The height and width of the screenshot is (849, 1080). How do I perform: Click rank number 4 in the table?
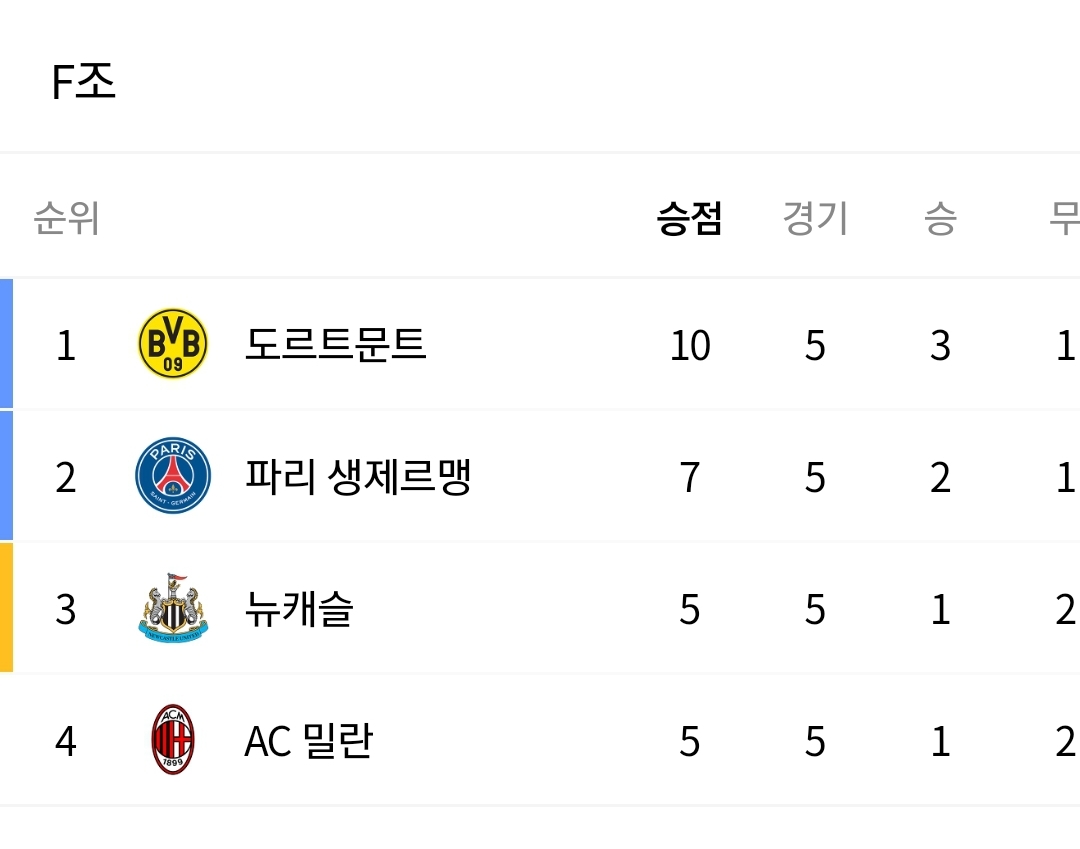coord(66,742)
